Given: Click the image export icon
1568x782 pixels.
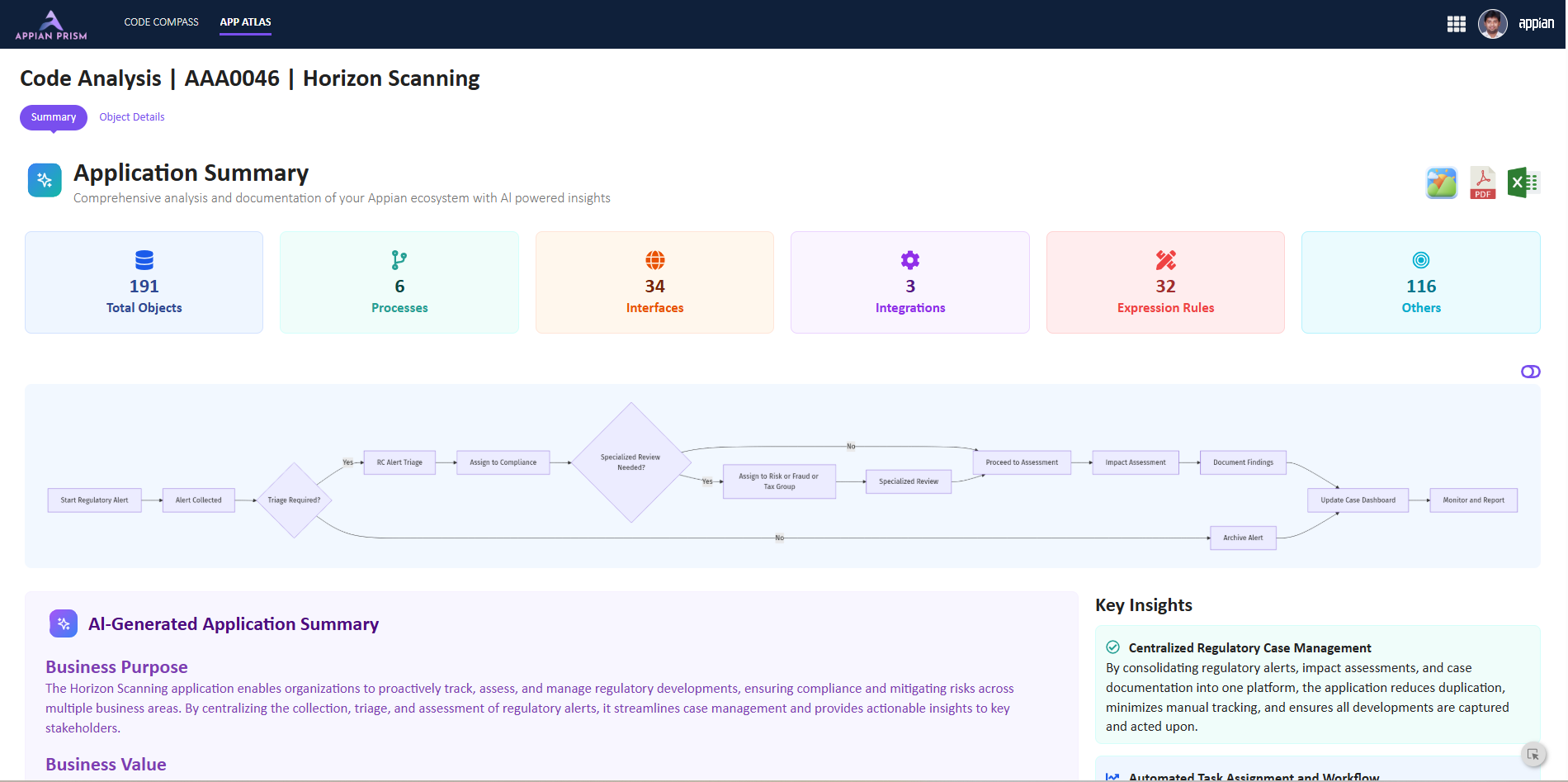Looking at the screenshot, I should point(1441,182).
